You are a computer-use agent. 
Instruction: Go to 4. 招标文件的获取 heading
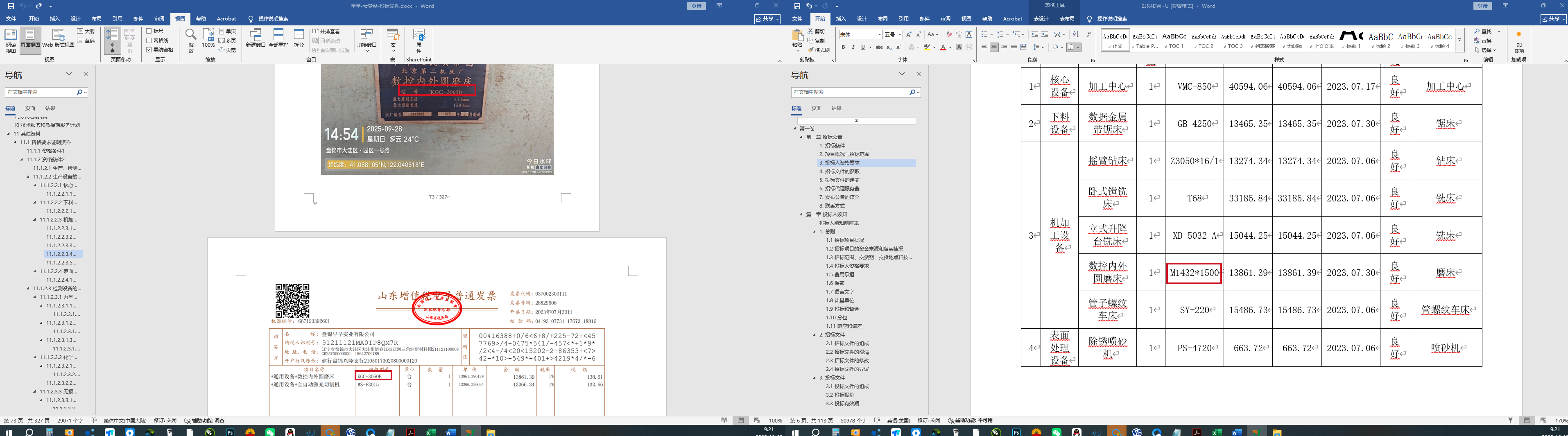(839, 172)
